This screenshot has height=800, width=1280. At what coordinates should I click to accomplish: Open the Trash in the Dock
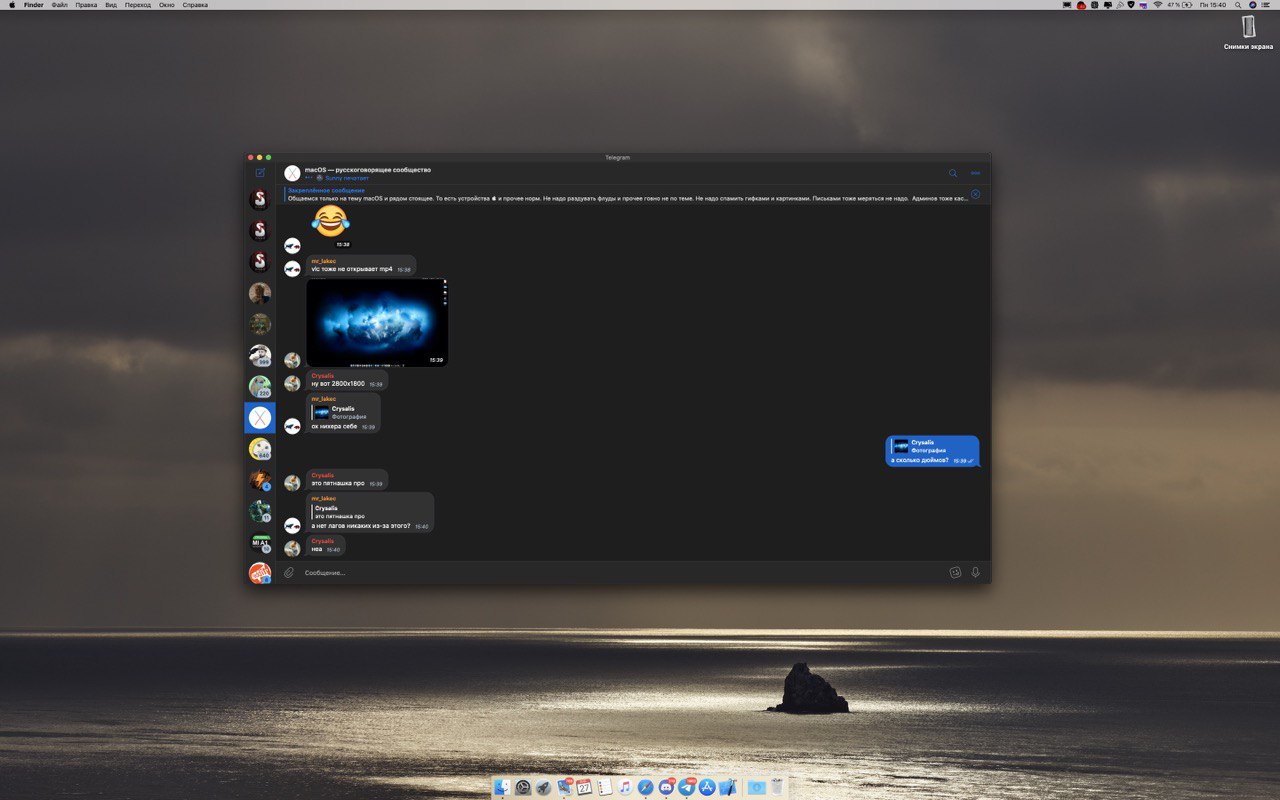click(x=777, y=788)
